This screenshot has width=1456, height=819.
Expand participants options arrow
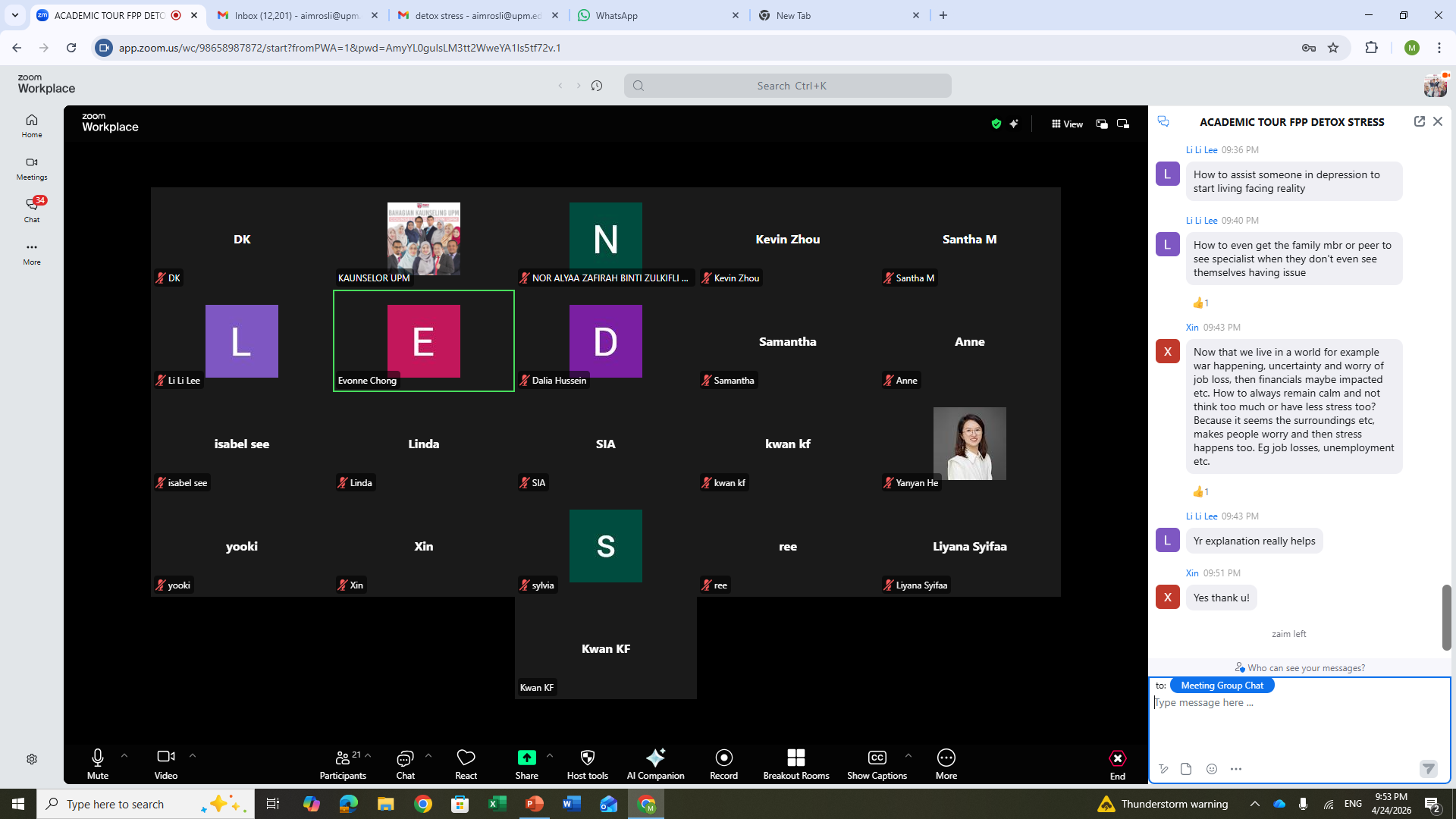368,756
